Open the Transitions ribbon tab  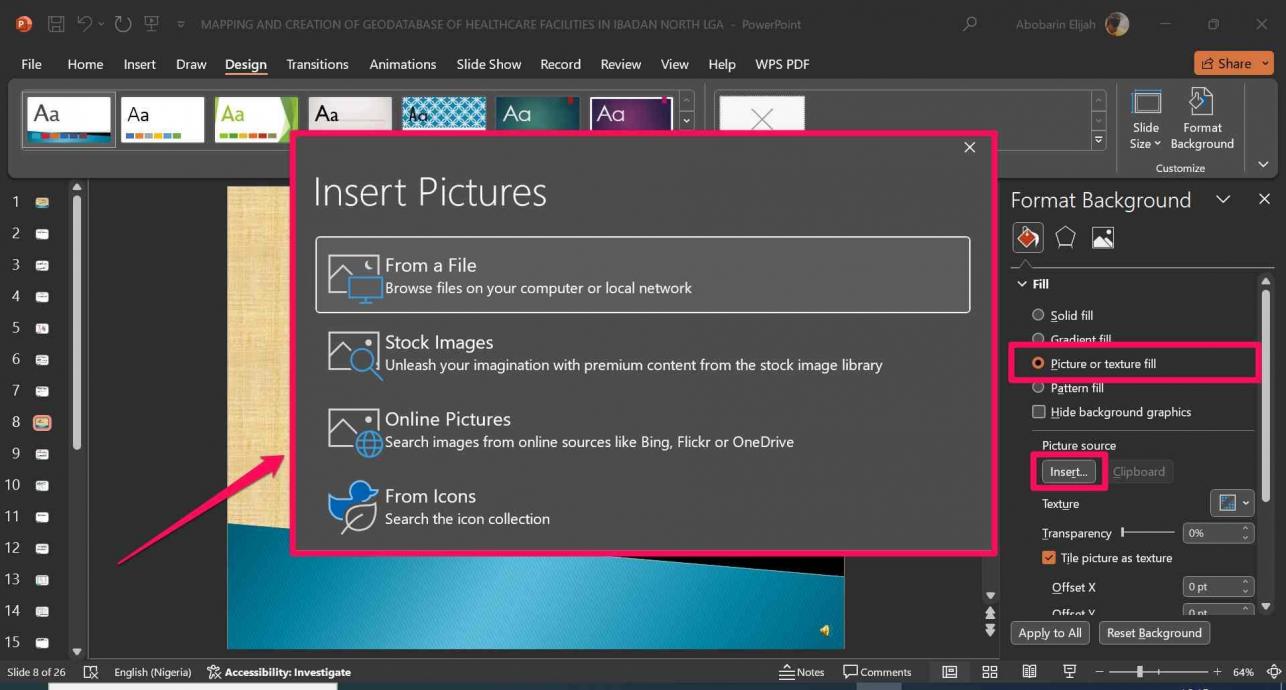click(317, 64)
